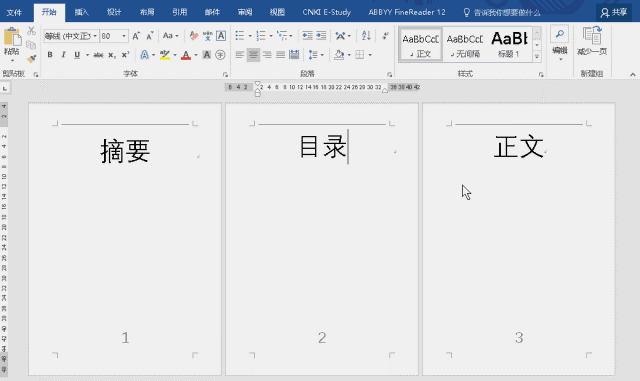The width and height of the screenshot is (640, 381).
Task: Click the 告诉我你想要做什么 search box
Action: tap(502, 13)
